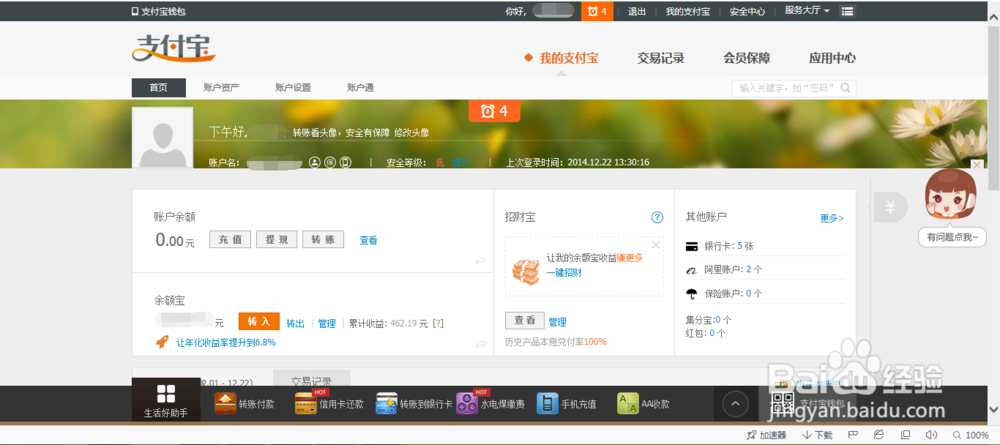This screenshot has width=1000, height=445.
Task: Open the 支付宝钱包 link in top bar
Action: [x=158, y=11]
